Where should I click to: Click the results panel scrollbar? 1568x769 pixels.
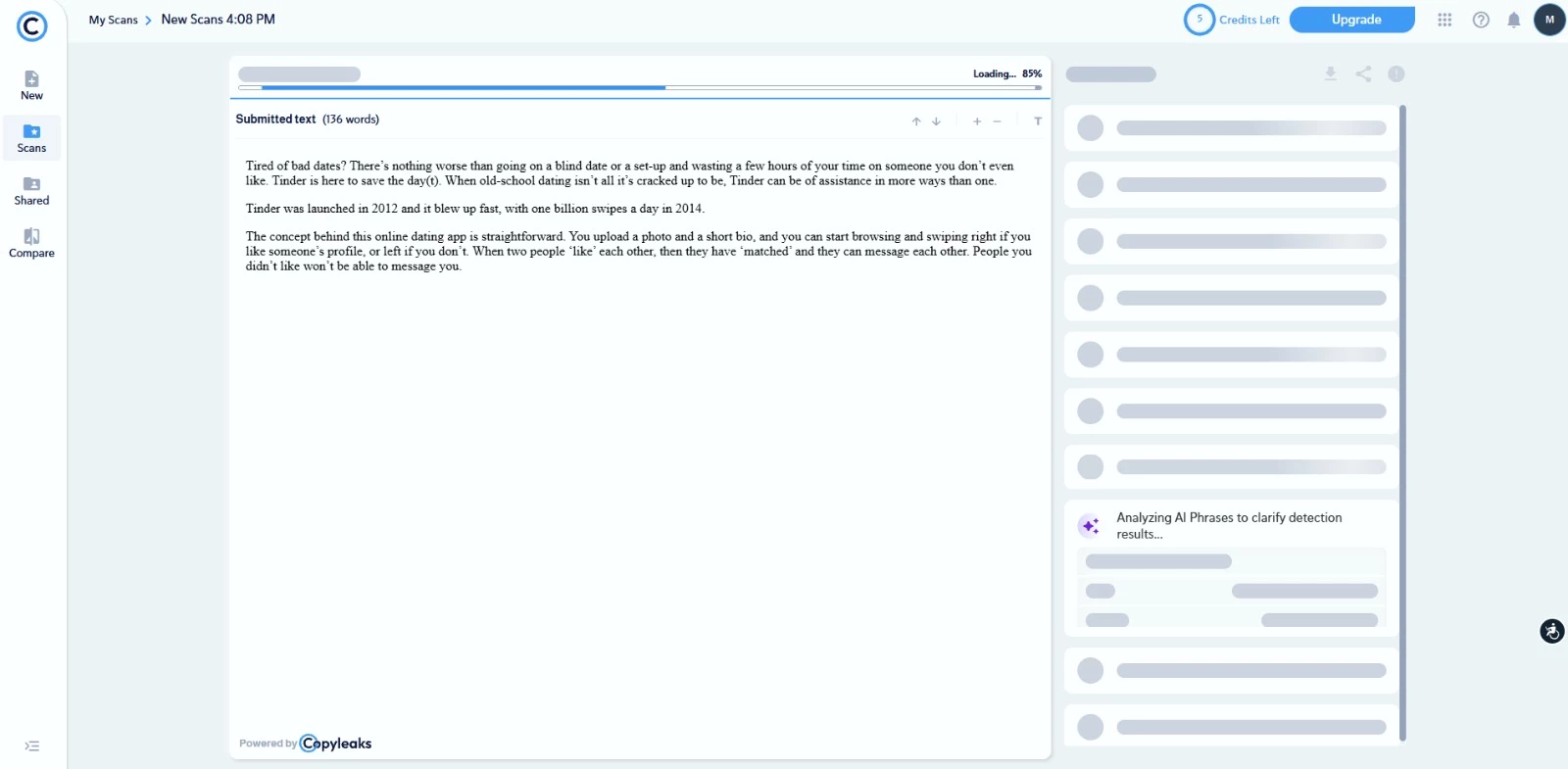coord(1403,423)
